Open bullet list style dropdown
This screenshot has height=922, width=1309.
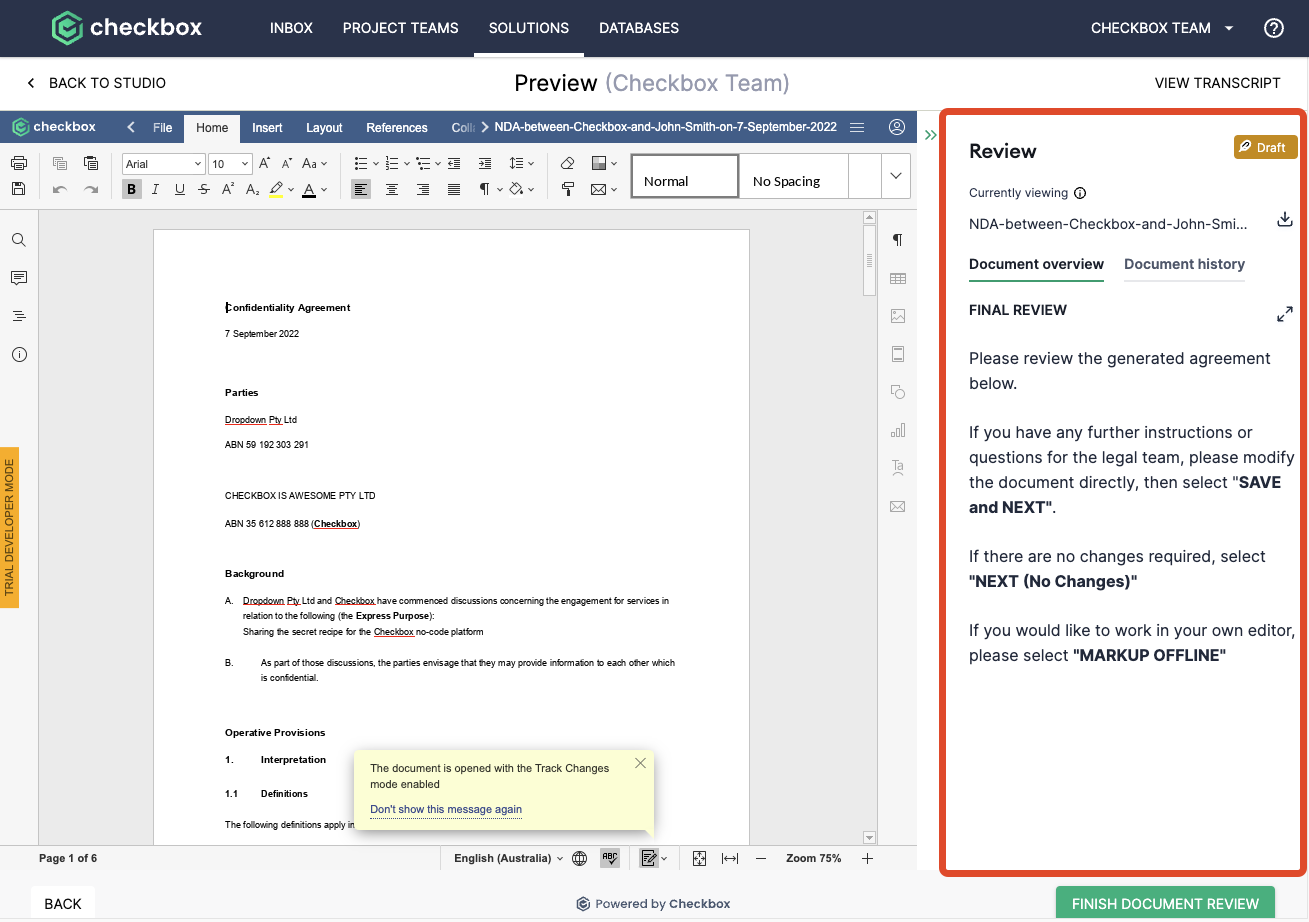pos(375,163)
